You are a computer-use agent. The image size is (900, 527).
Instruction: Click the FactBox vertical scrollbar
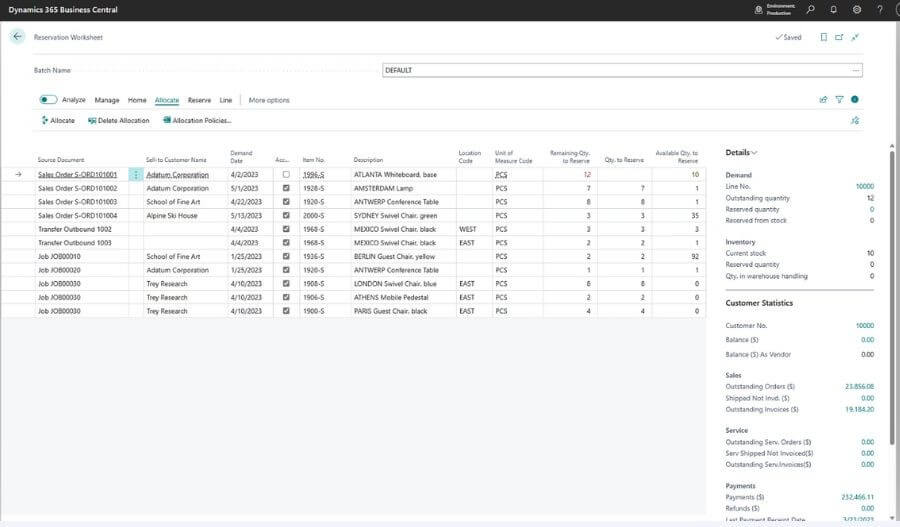891,296
